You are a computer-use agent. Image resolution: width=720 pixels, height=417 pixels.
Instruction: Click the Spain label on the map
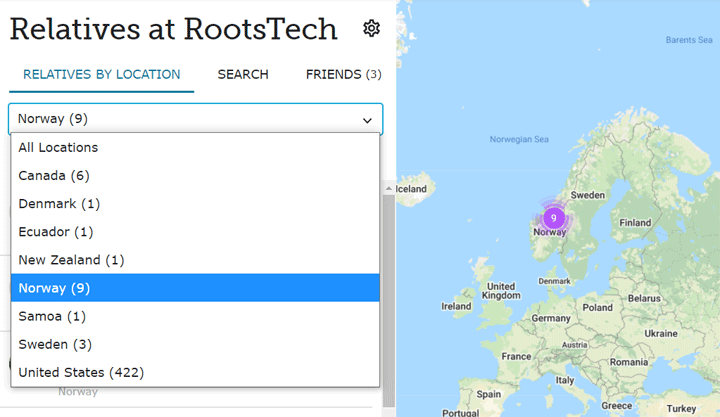[x=489, y=394]
